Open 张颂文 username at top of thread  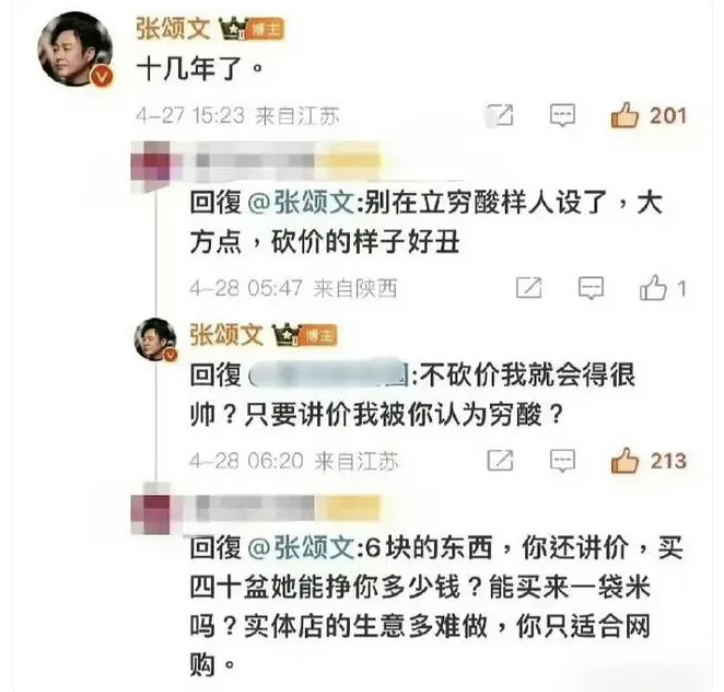pos(173,29)
